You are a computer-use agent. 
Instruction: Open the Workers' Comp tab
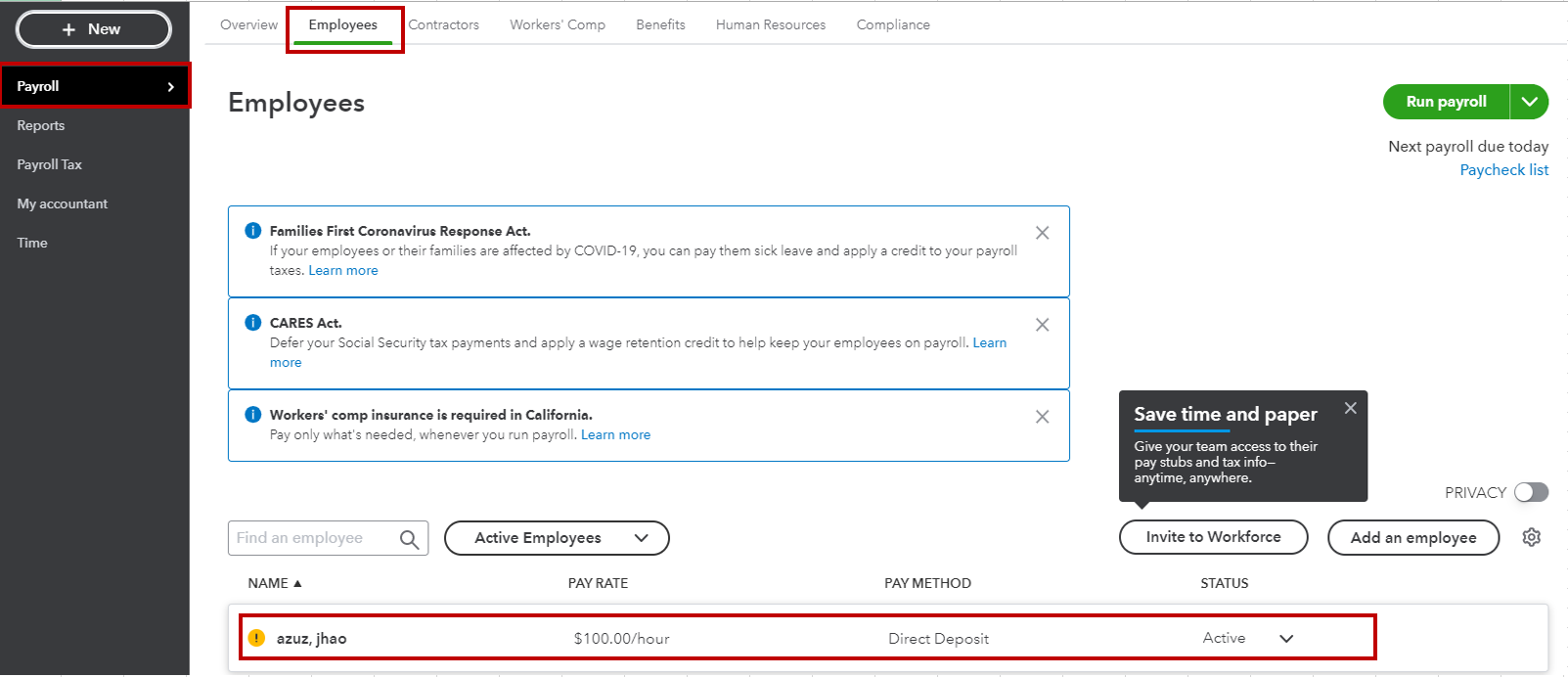click(x=557, y=24)
